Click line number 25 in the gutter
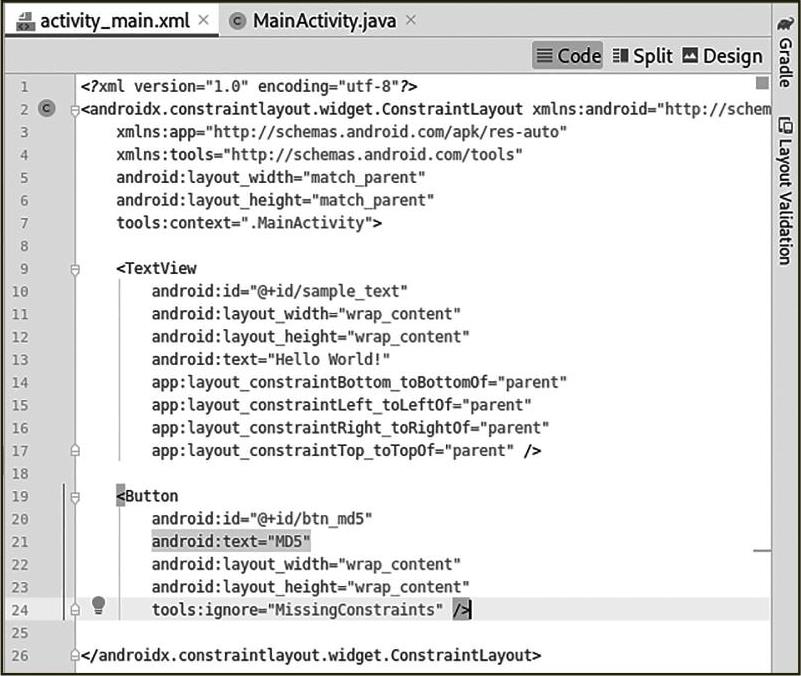The width and height of the screenshot is (801, 676). tap(20, 633)
